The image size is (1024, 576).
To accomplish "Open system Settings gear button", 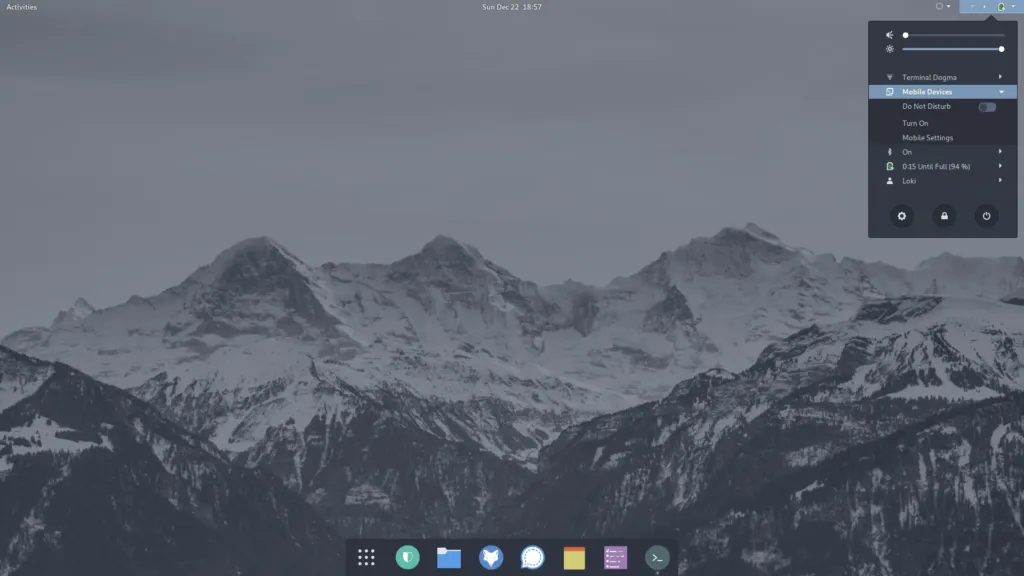I will (902, 216).
